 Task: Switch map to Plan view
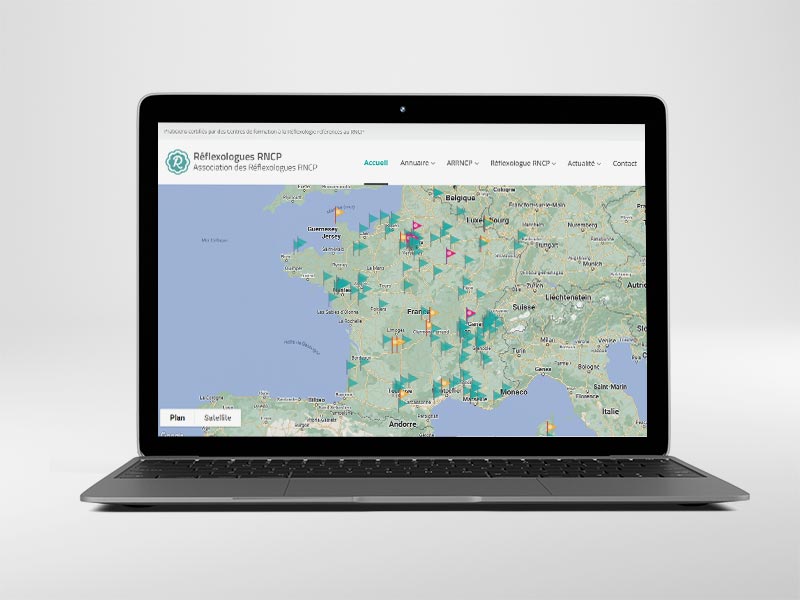click(178, 418)
